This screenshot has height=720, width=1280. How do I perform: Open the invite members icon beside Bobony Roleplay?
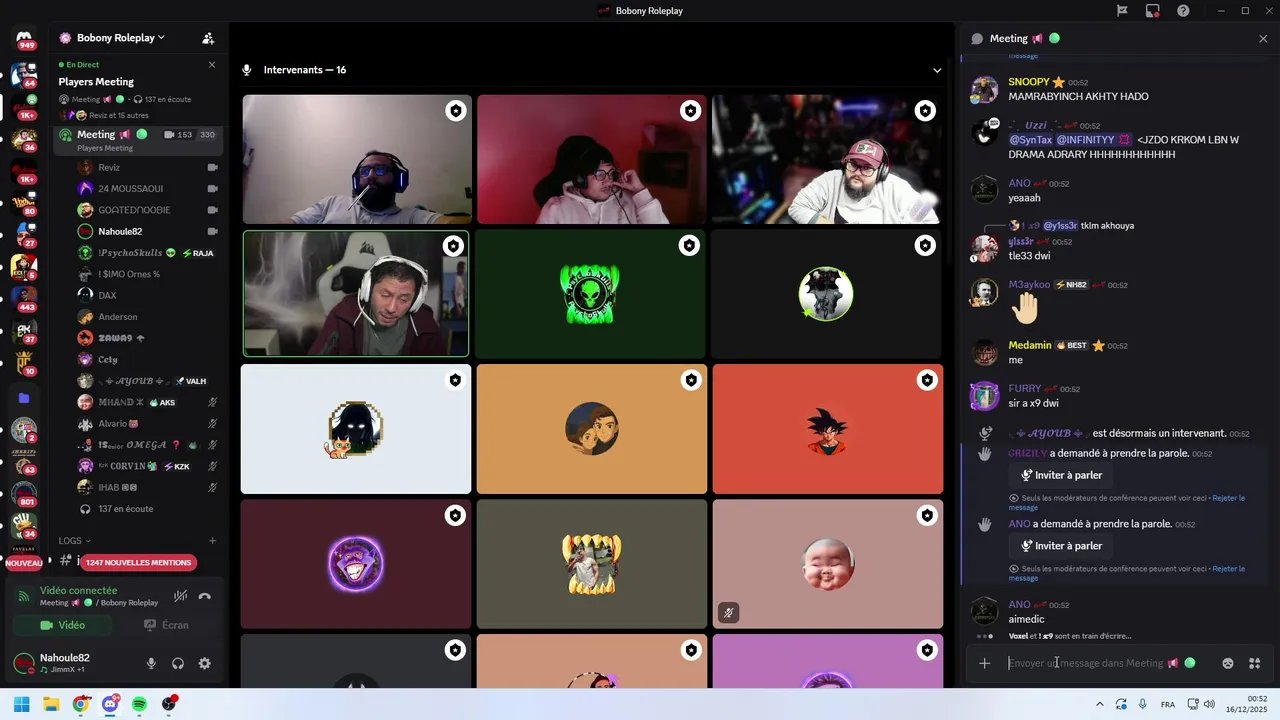click(x=208, y=38)
